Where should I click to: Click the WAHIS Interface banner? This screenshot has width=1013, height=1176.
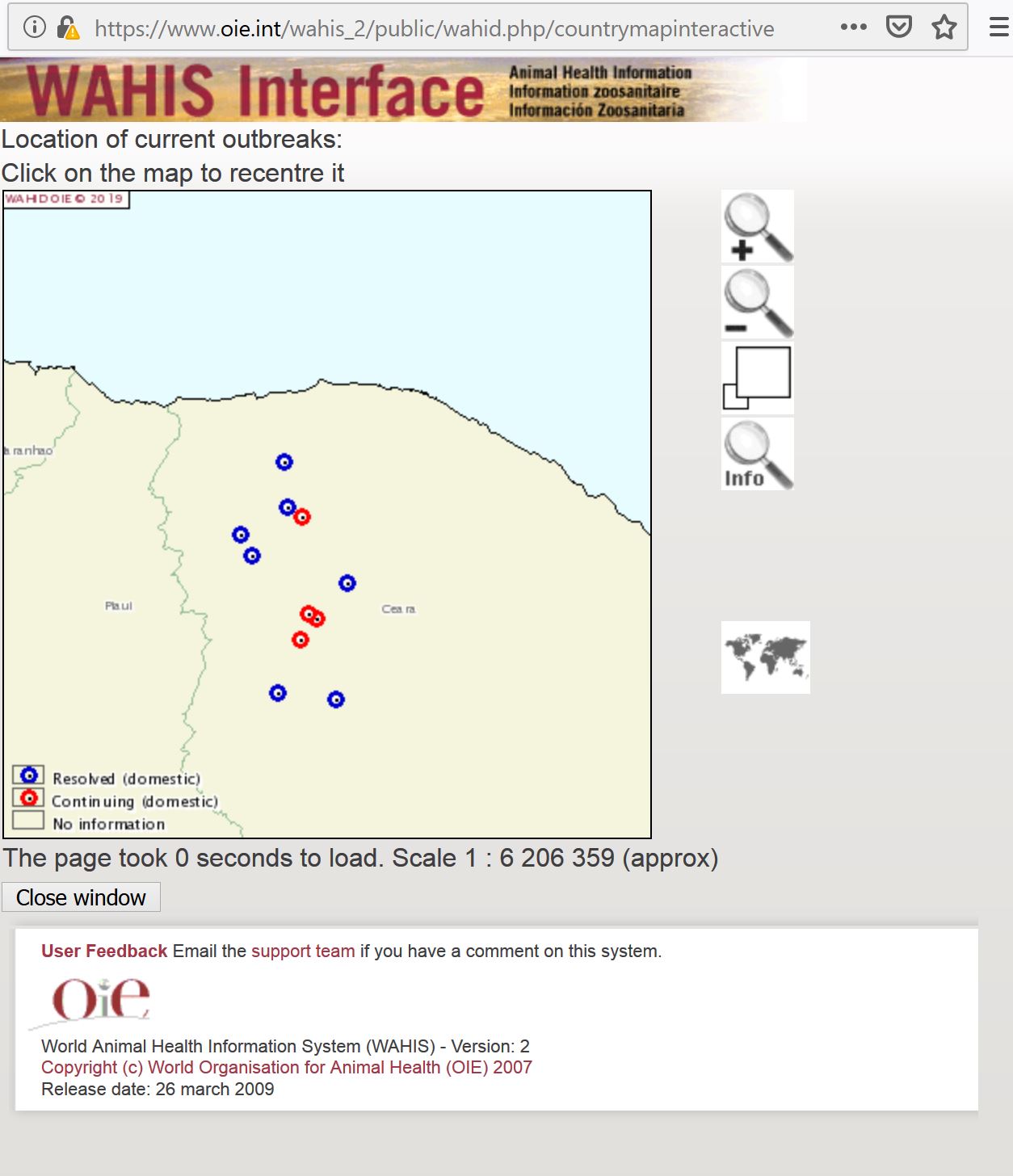(404, 90)
